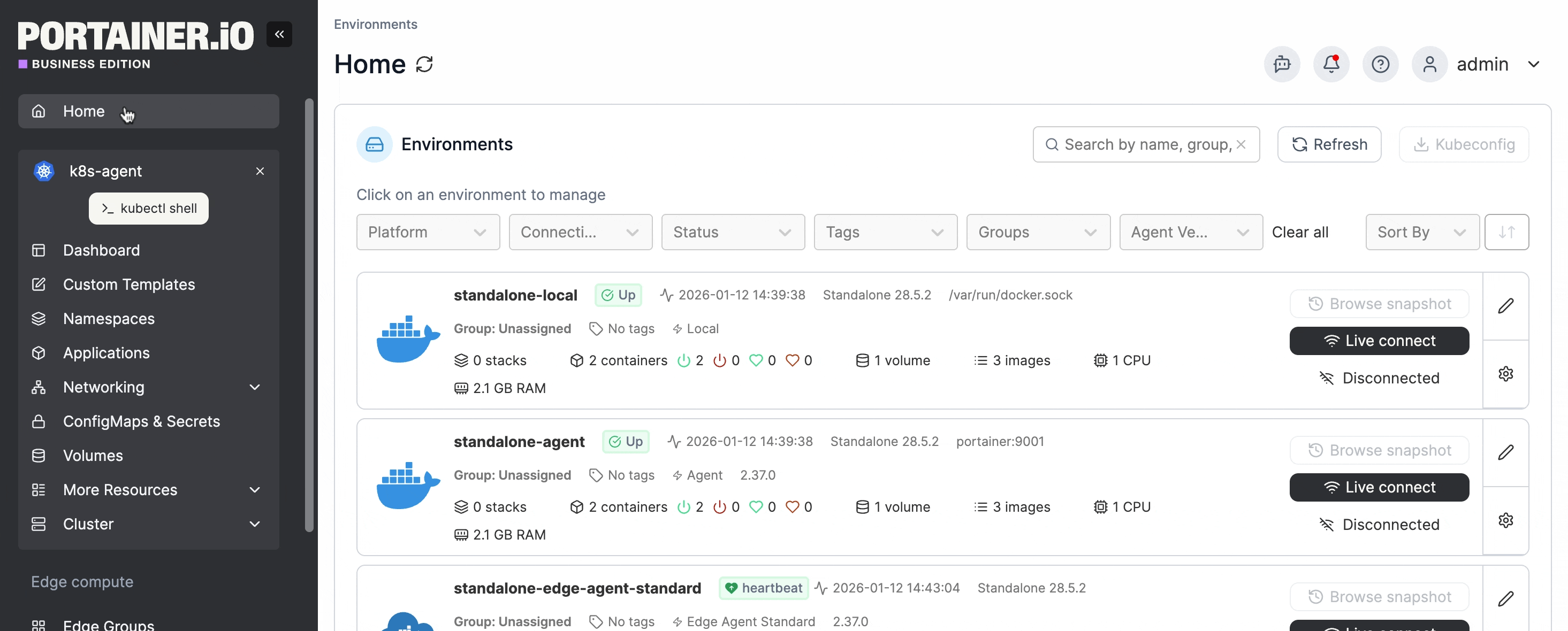Open Dashboard in the sidebar
Screen dimensions: 1568x631
(x=101, y=250)
